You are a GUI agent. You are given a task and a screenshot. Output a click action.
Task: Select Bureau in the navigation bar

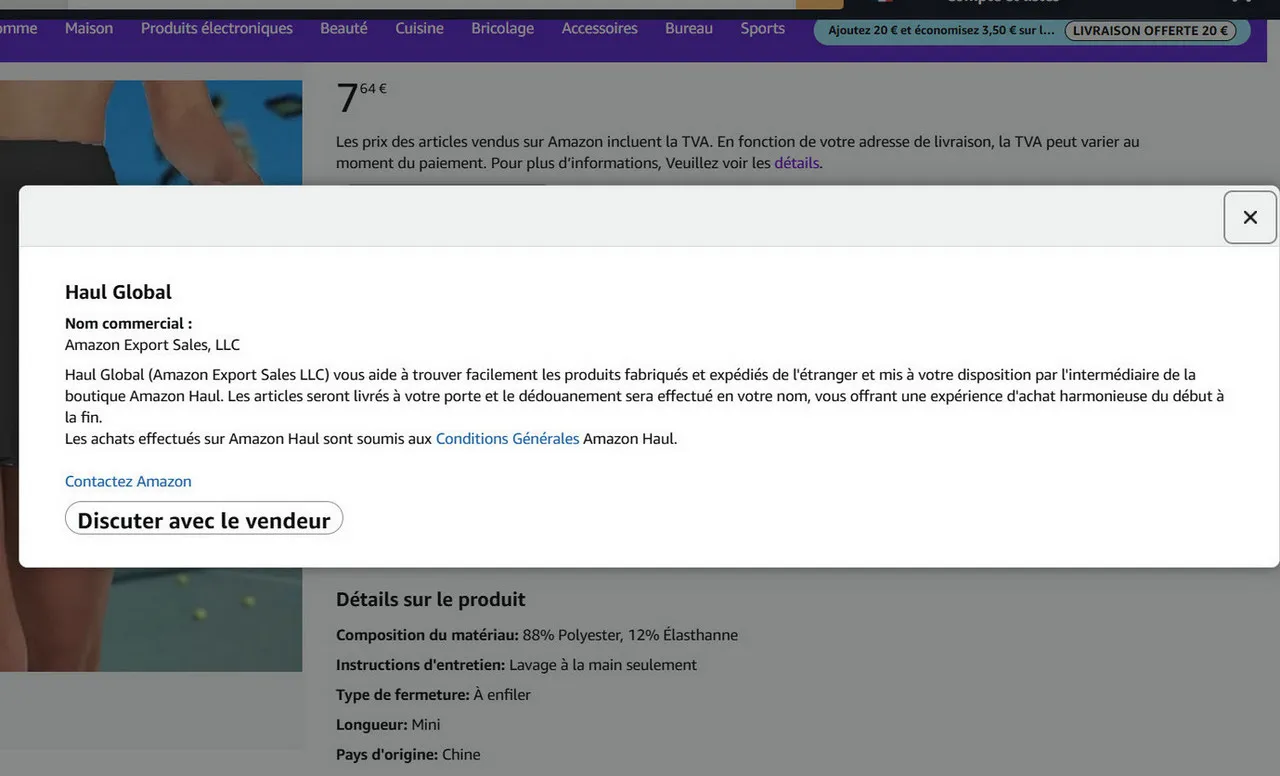pos(689,28)
